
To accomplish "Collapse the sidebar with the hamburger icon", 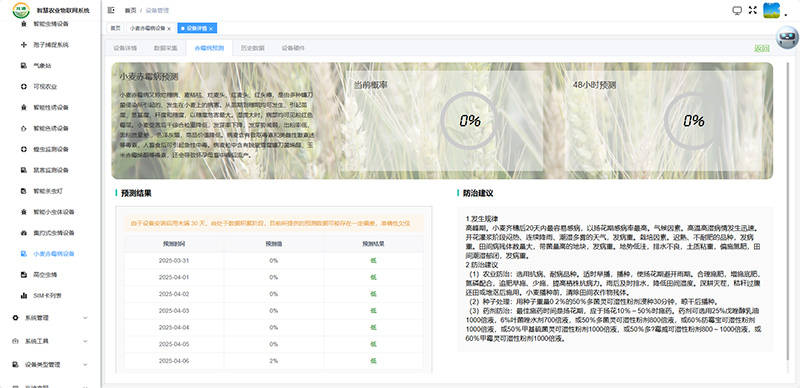I will (111, 10).
